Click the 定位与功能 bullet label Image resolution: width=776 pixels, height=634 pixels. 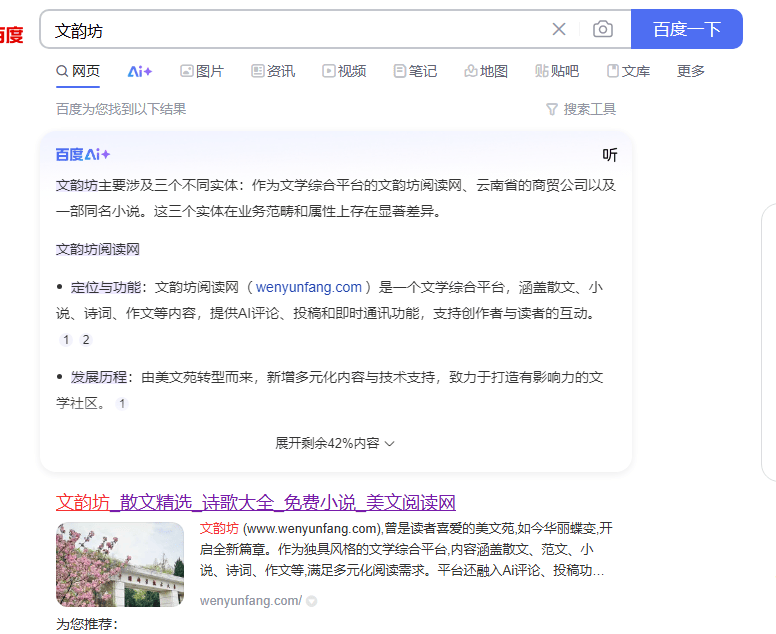point(105,287)
